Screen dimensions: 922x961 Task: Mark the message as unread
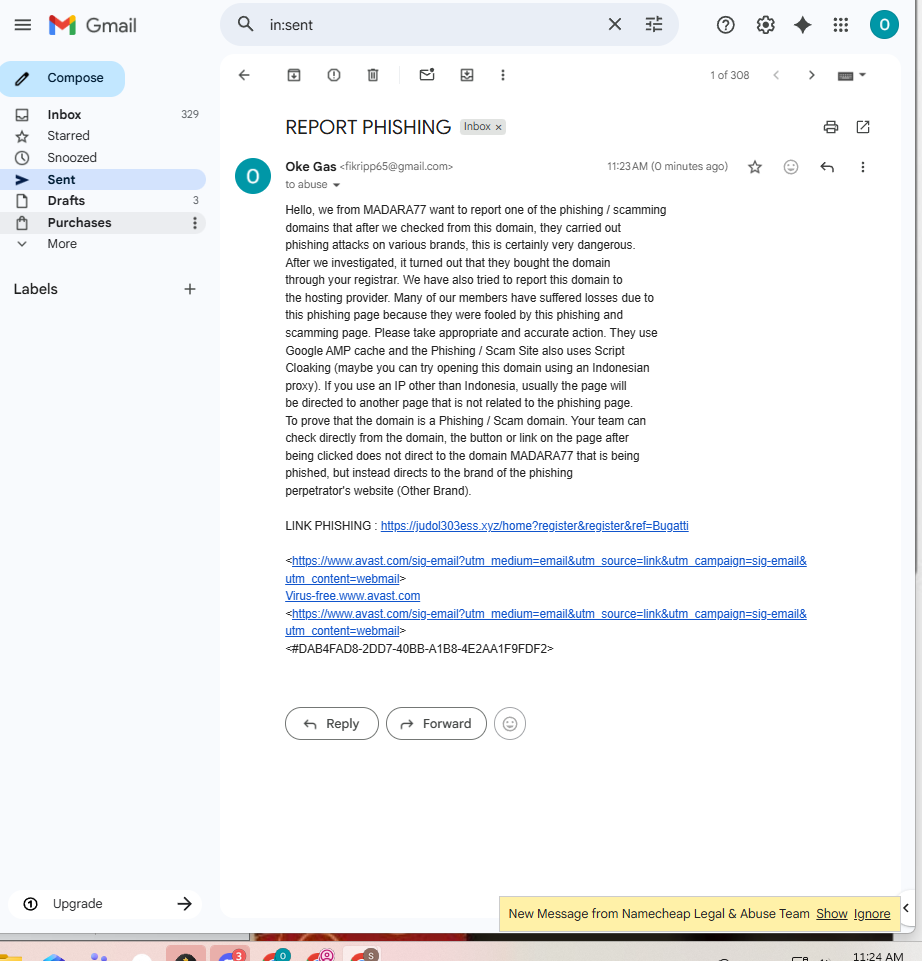click(x=427, y=75)
